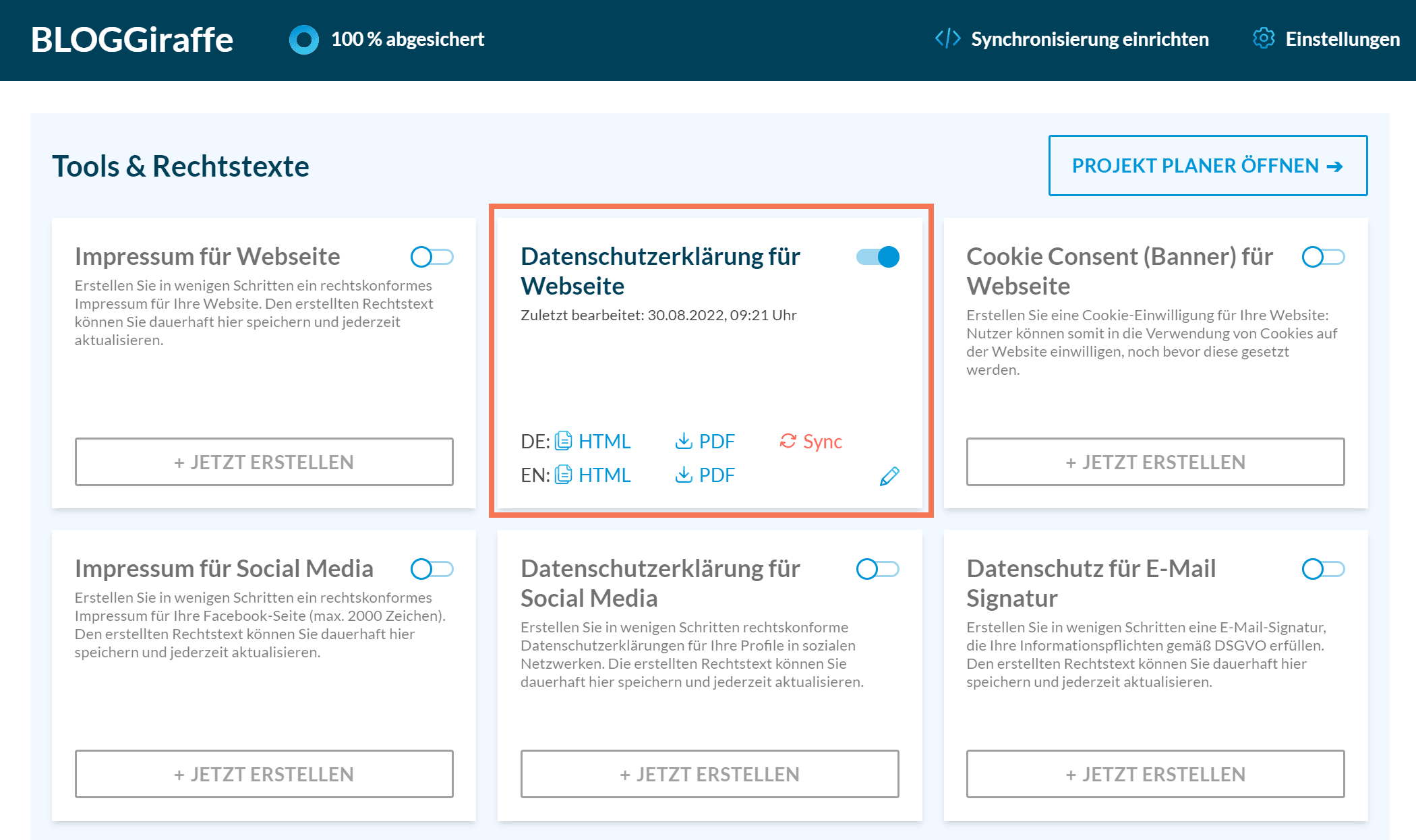1416x840 pixels.
Task: Click the code brackets synchronization icon
Action: point(947,38)
